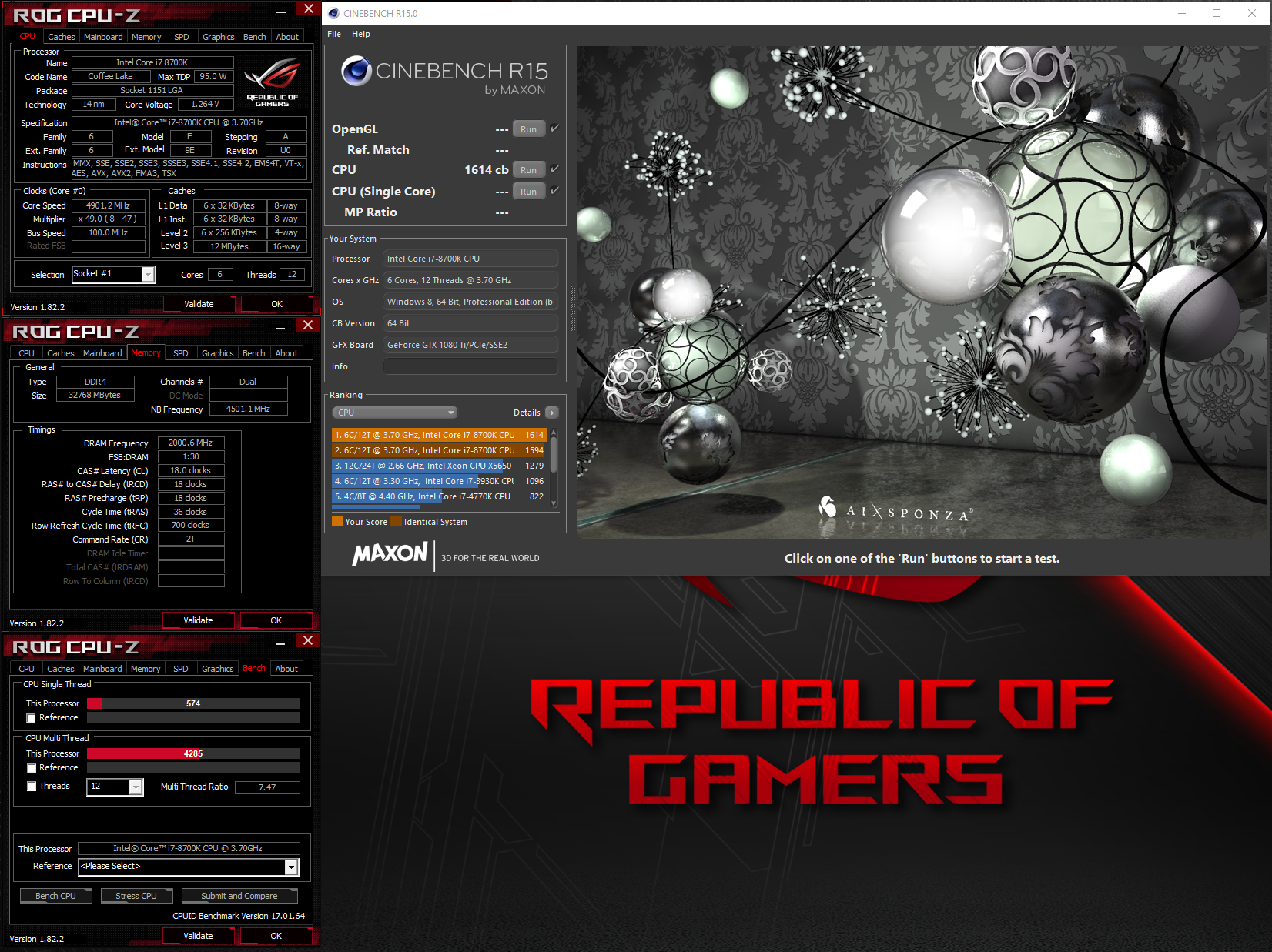The width and height of the screenshot is (1272, 952).
Task: Click the Ranking list vertical scrollbar
Action: pyautogui.click(x=554, y=467)
